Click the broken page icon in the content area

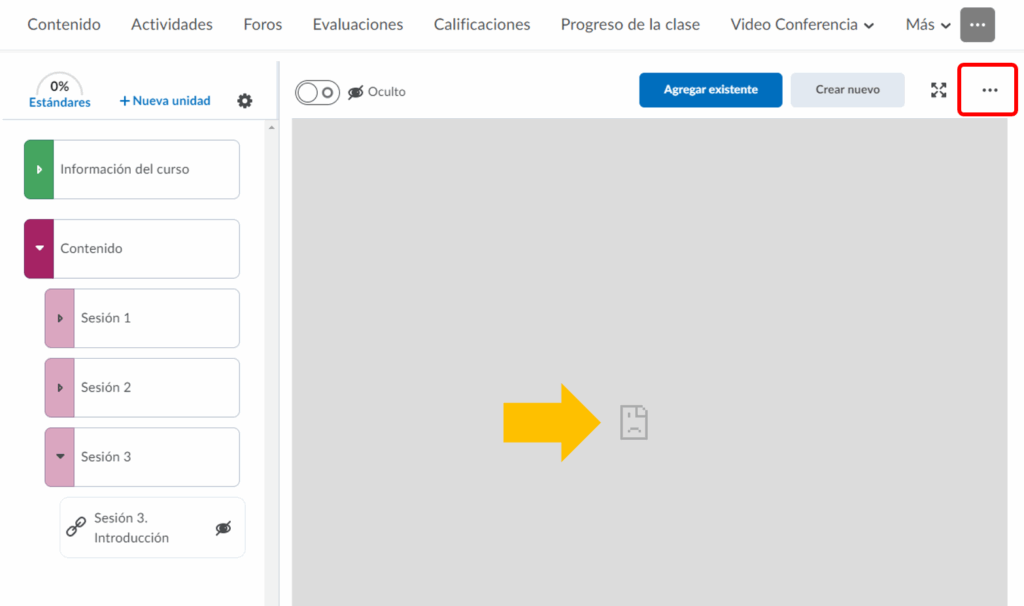click(x=633, y=422)
